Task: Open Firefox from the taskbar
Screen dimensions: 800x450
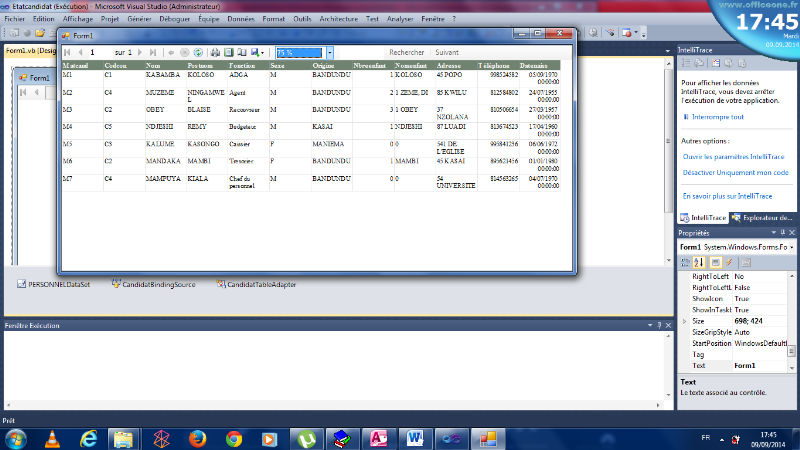Action: 197,439
